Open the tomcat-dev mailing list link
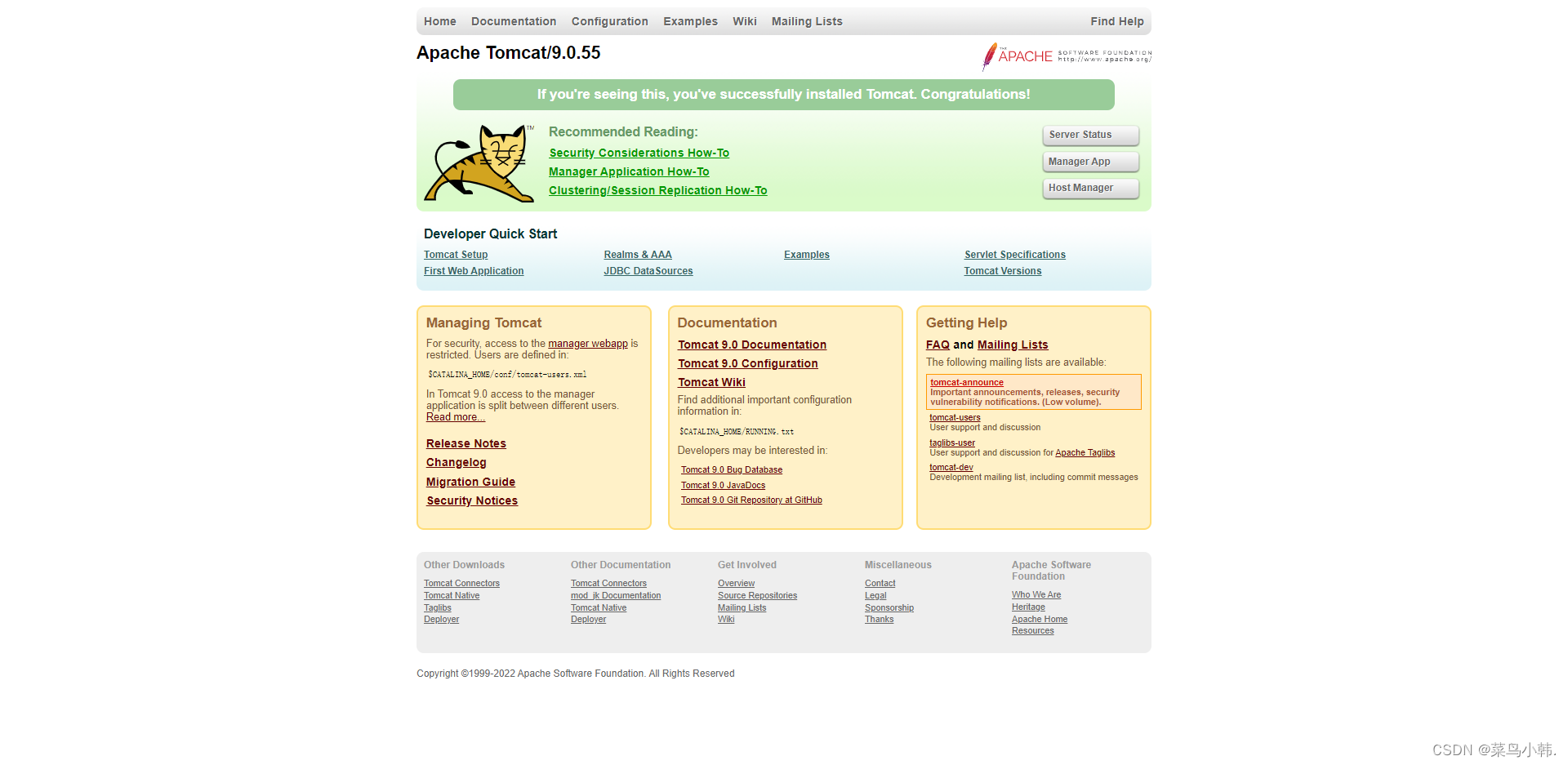This screenshot has height=765, width=1568. [x=951, y=467]
